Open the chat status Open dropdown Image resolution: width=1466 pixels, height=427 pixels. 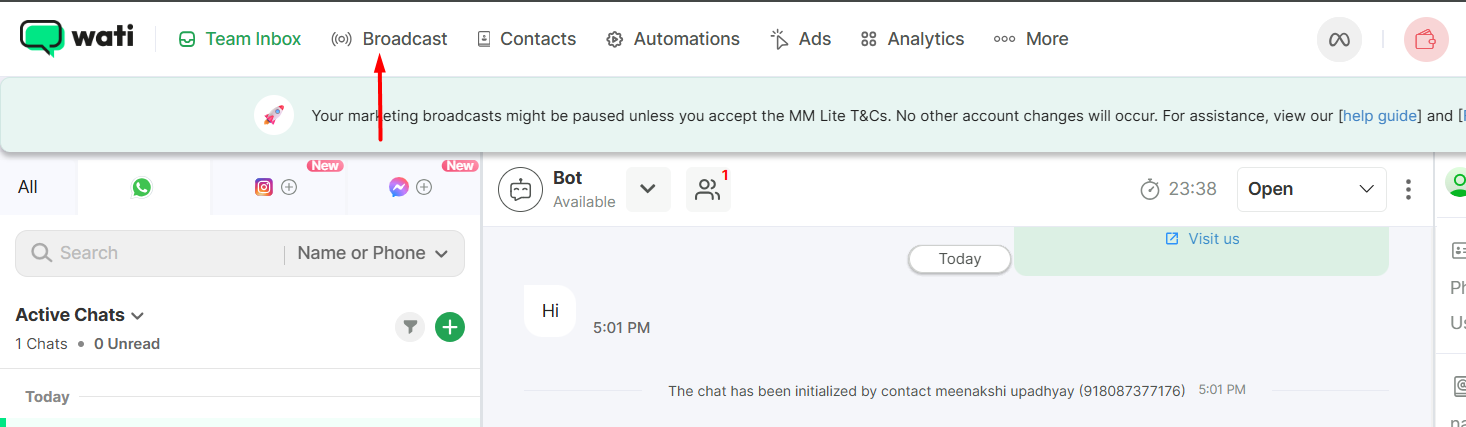(x=1312, y=189)
